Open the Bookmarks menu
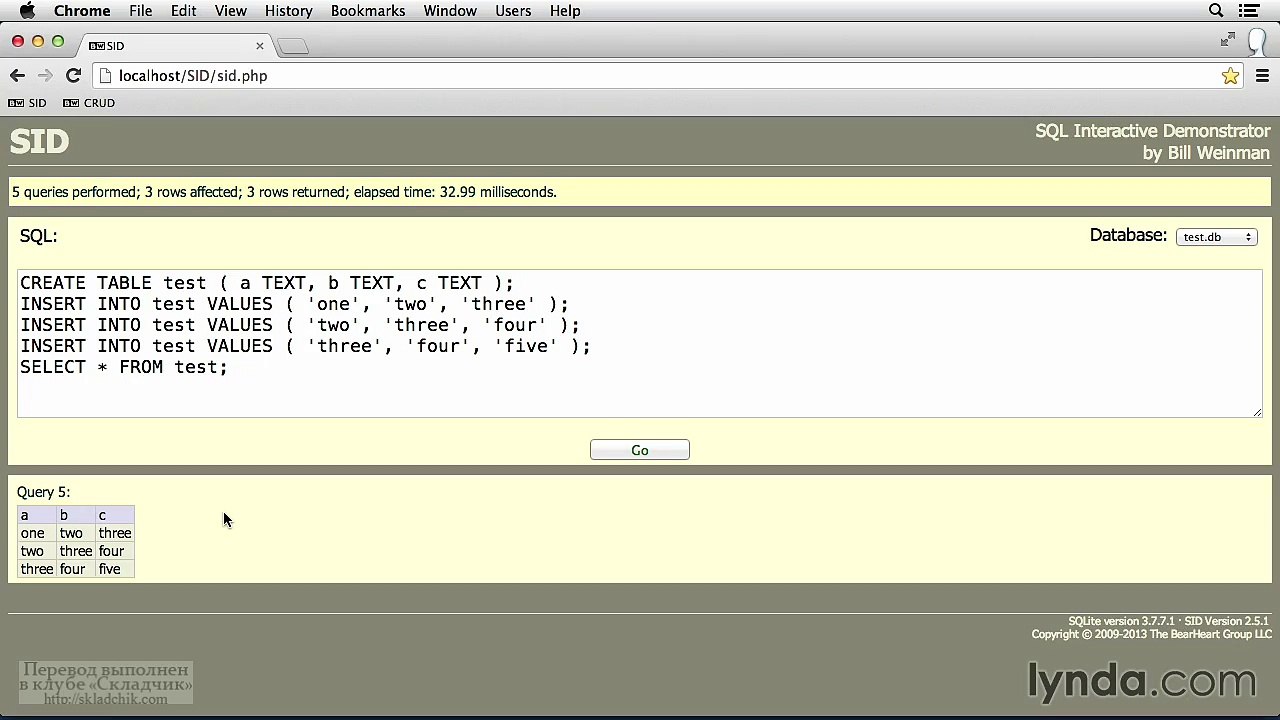 click(x=368, y=11)
